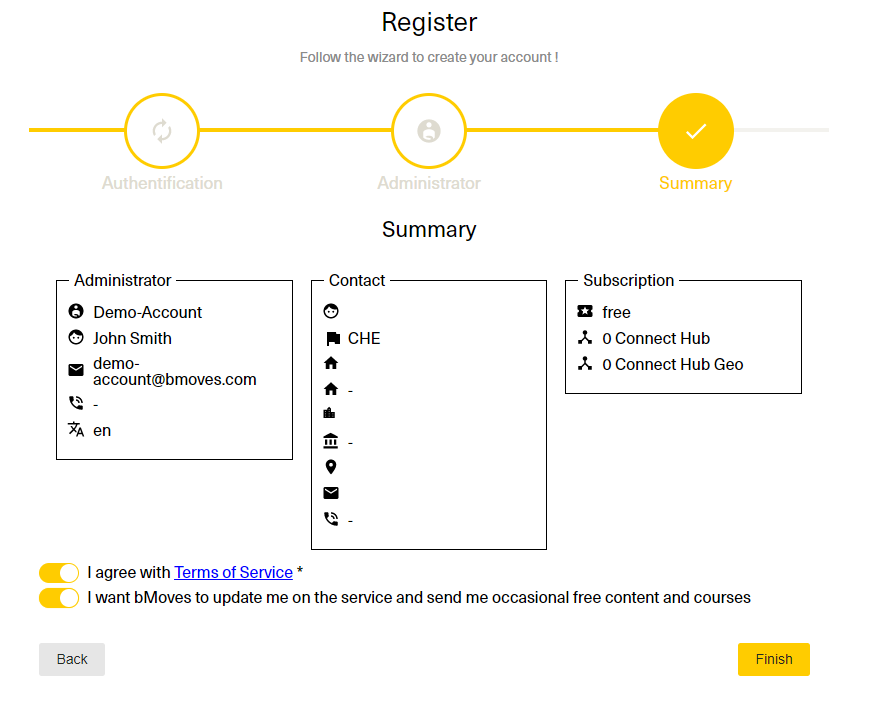
Task: Click the bank building icon in Contact
Action: 331,442
